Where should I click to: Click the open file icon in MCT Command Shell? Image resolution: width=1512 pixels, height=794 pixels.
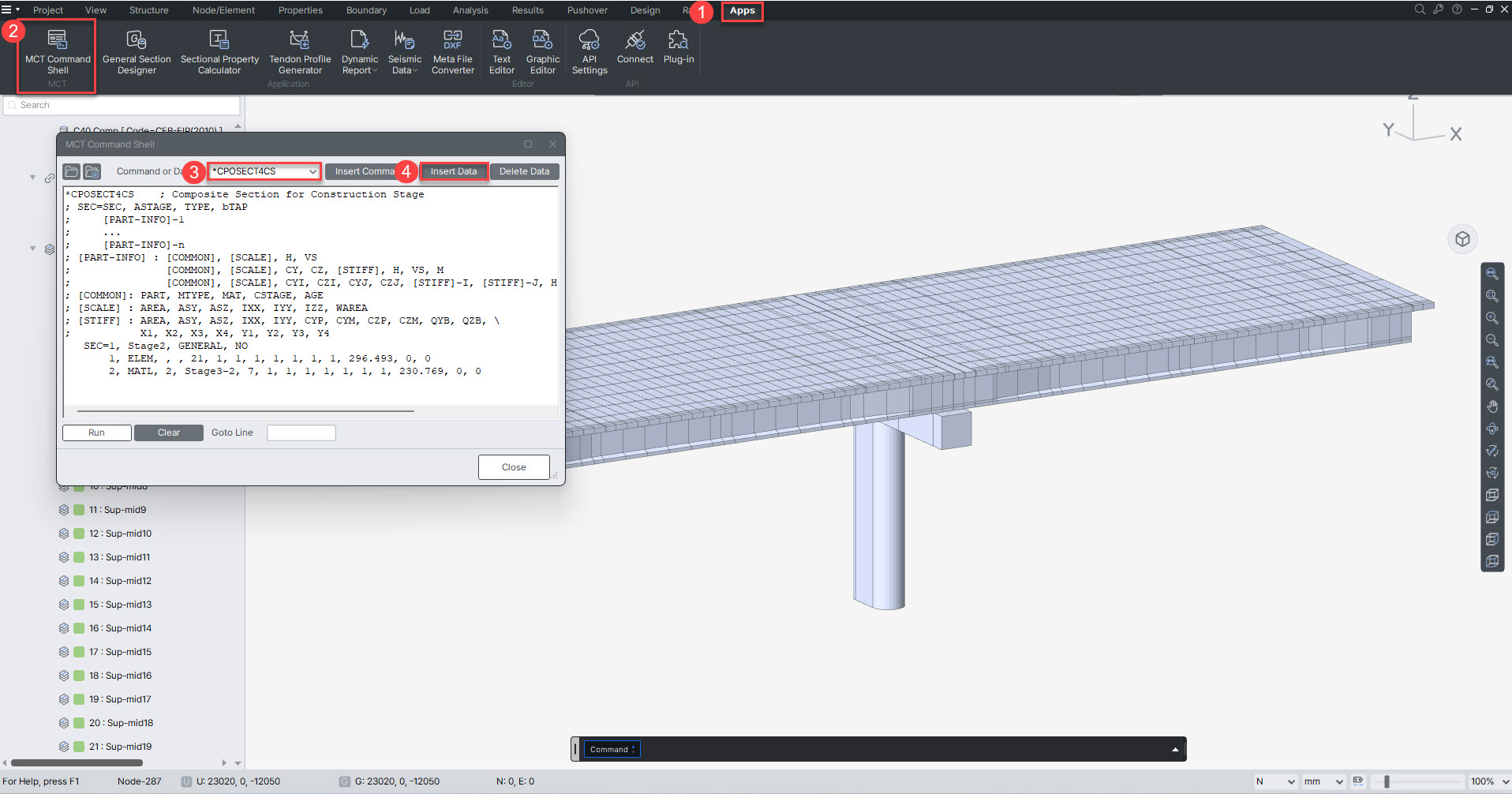pos(72,171)
